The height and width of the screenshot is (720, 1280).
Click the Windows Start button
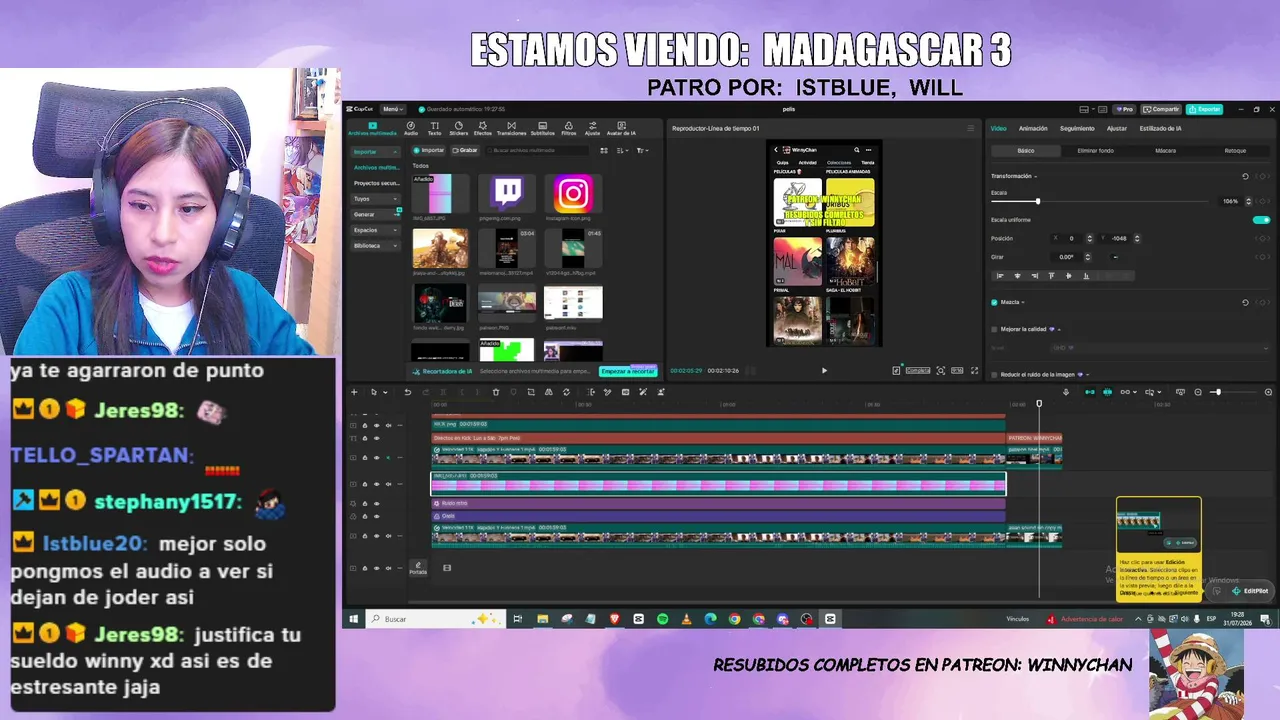point(353,619)
